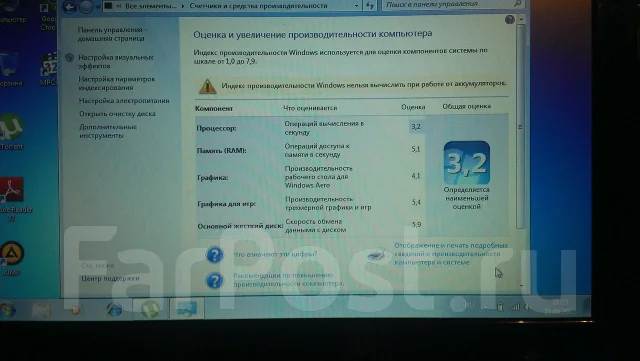
Task: Open Windows Explorer from taskbar
Action: 42,310
